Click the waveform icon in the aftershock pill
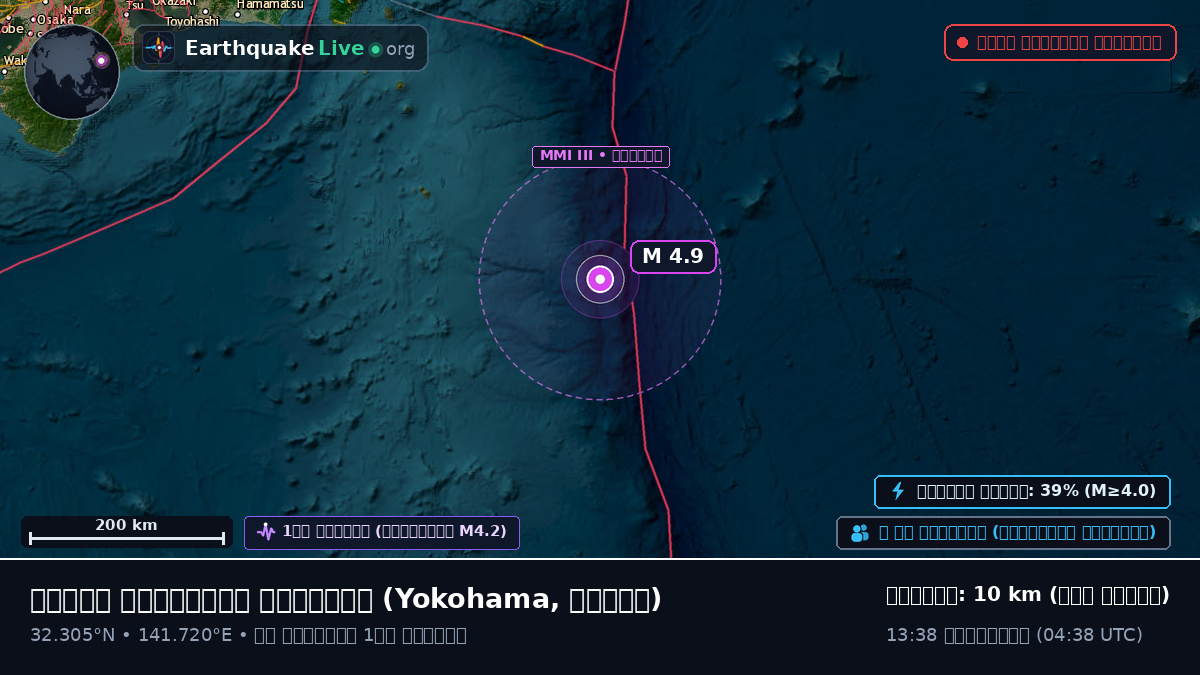 click(266, 532)
